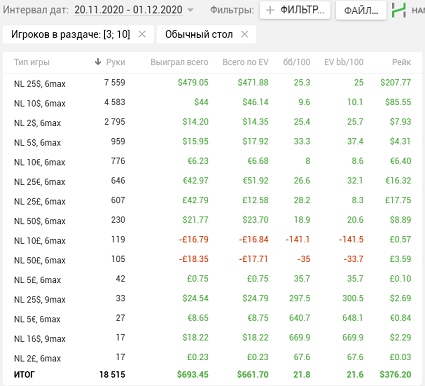Click the ИТОГ totals label
This screenshot has width=425, height=386.
[x=24, y=375]
